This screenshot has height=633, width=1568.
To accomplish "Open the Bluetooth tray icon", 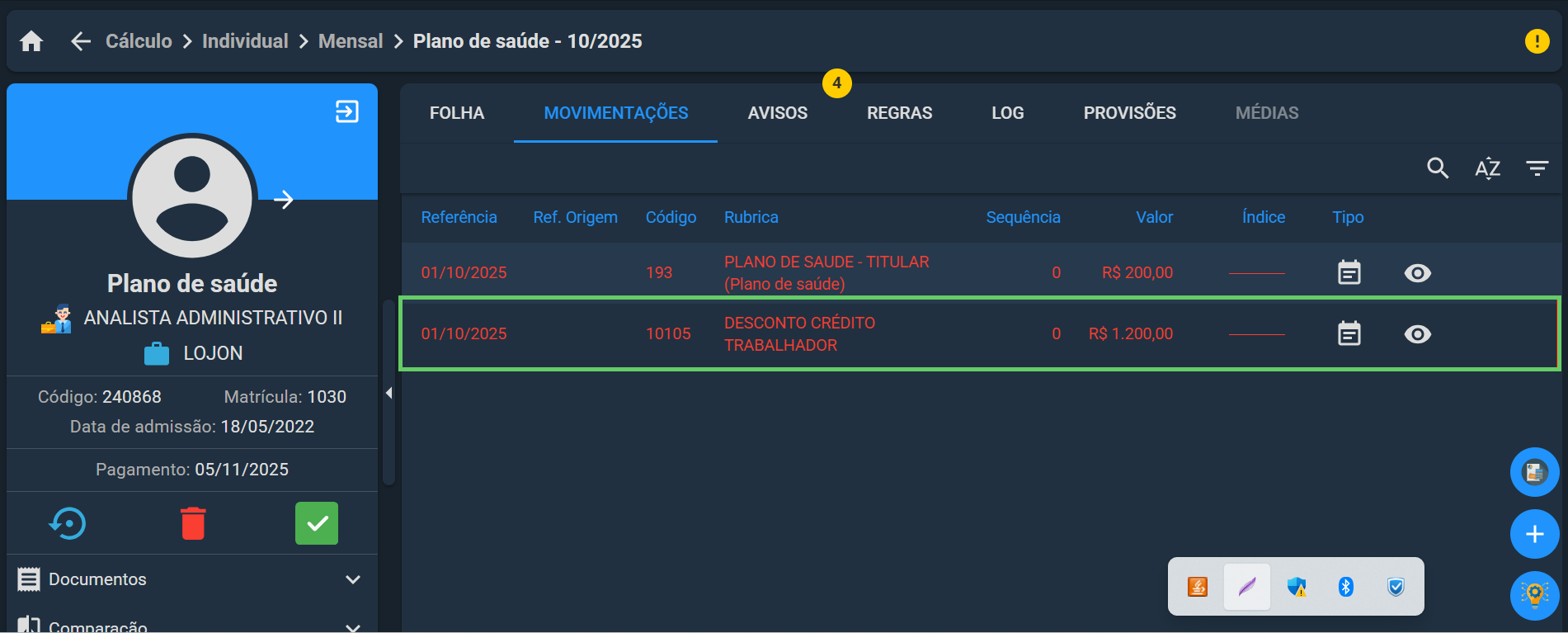I will (x=1346, y=587).
